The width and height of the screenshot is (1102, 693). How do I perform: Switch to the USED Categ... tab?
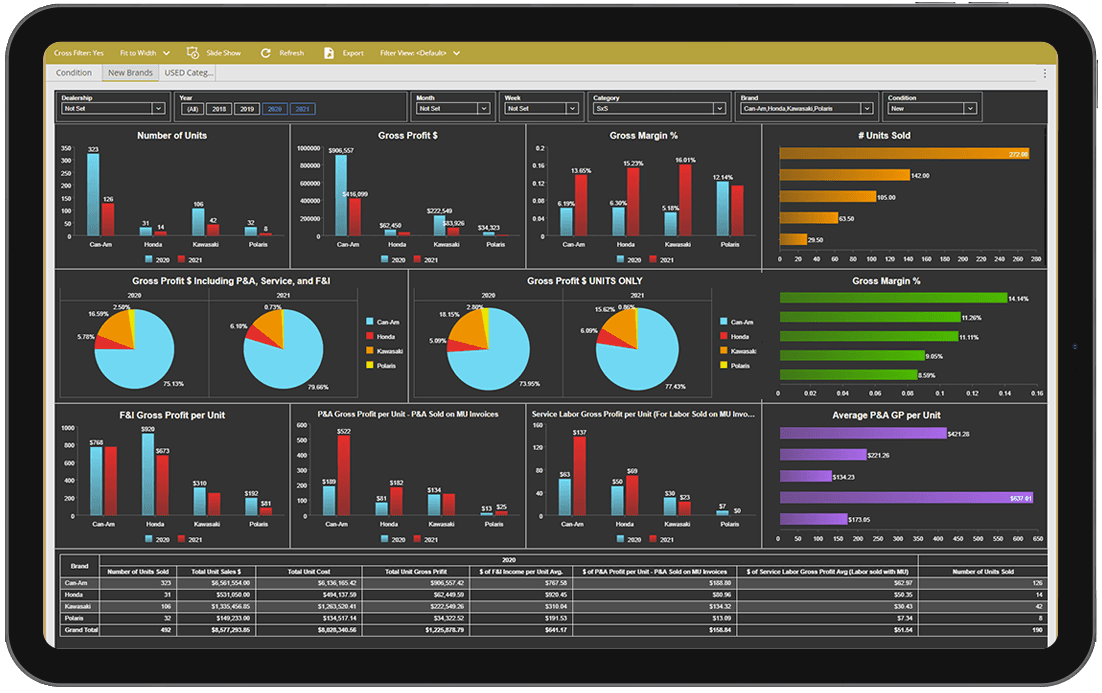click(x=189, y=73)
